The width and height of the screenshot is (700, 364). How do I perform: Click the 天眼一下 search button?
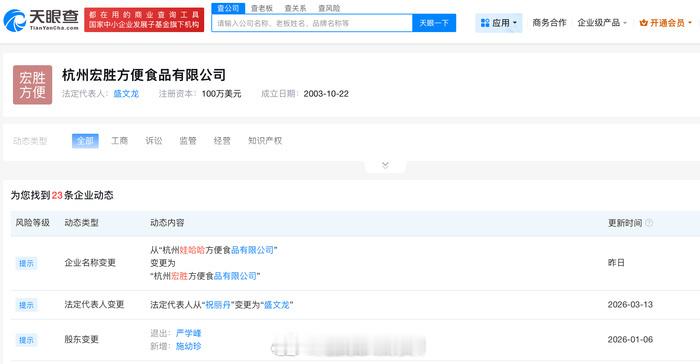click(x=434, y=23)
